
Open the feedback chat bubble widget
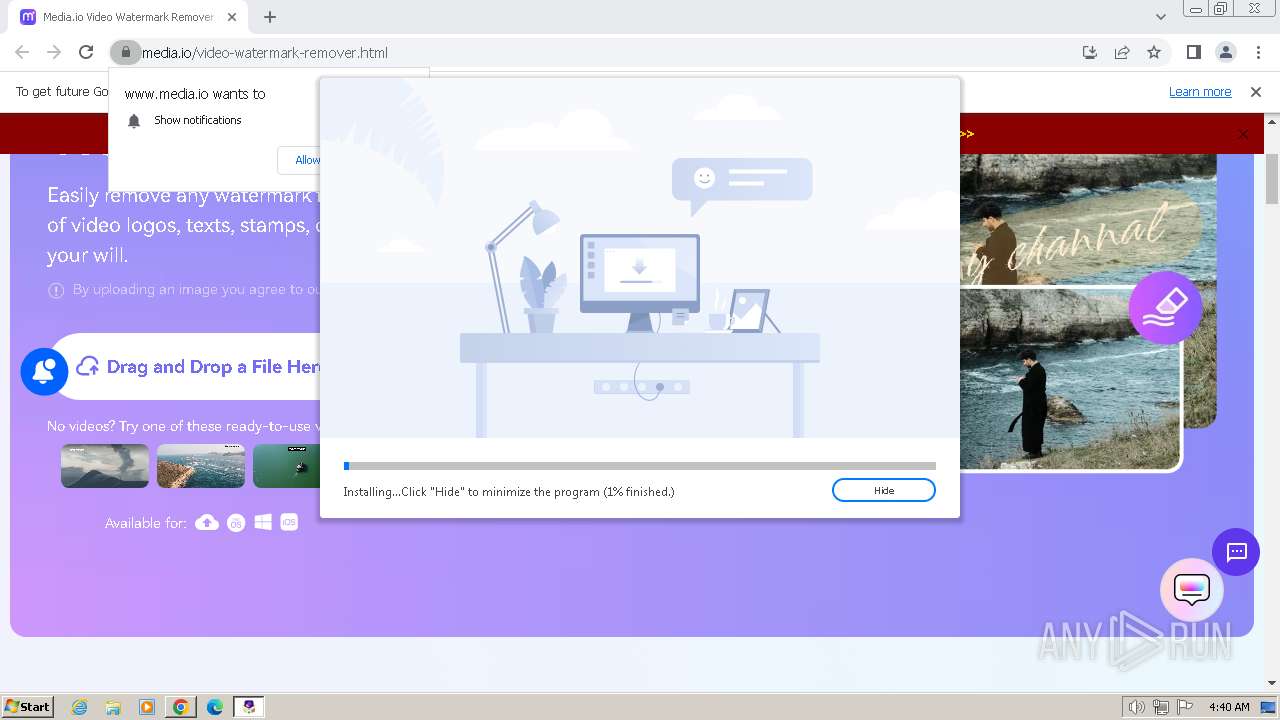1191,589
